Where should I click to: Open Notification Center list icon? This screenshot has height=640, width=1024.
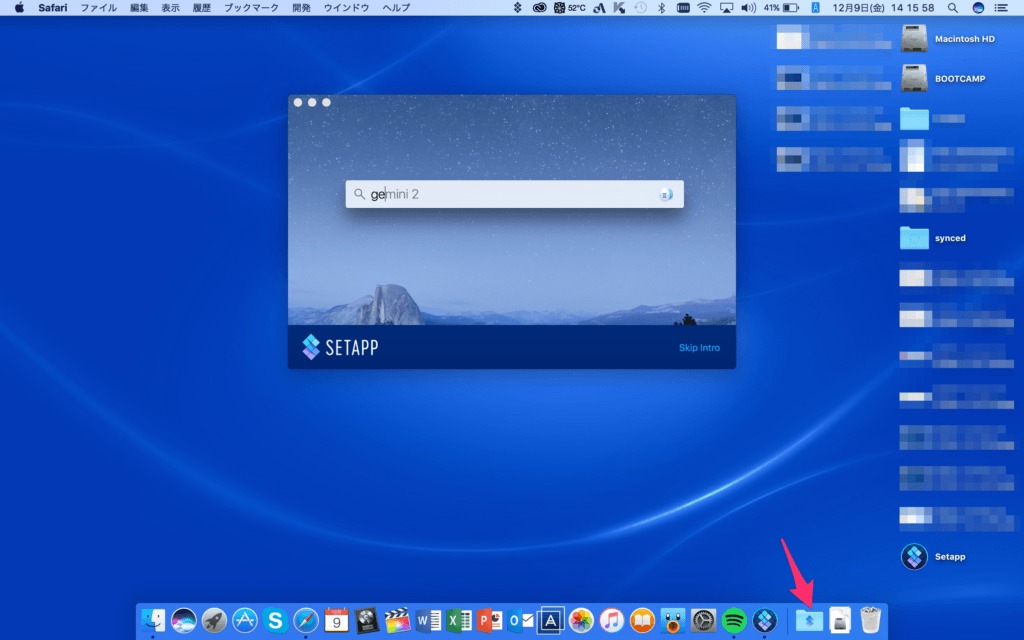pyautogui.click(x=1001, y=8)
